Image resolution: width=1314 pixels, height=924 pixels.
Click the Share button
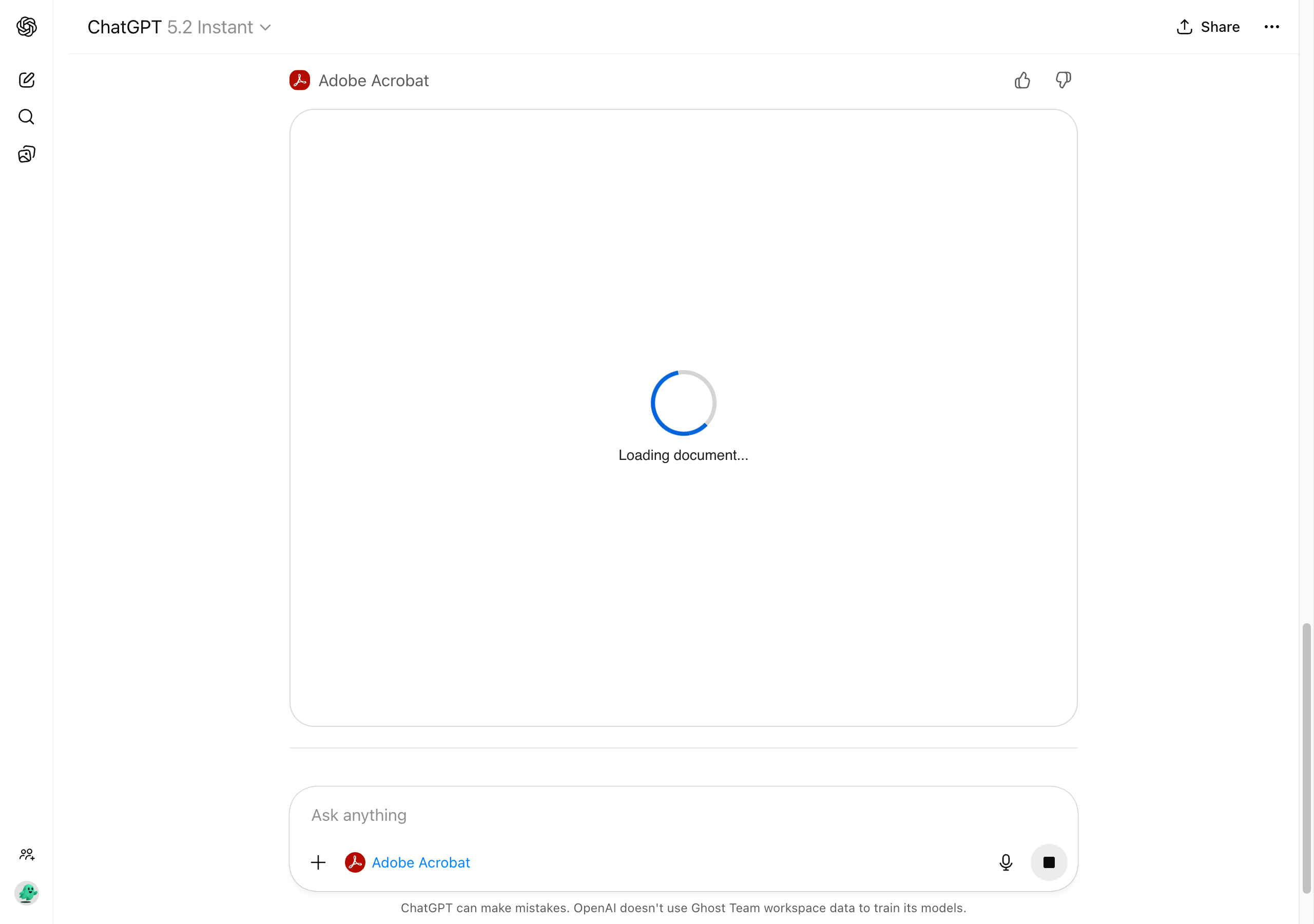tap(1208, 27)
